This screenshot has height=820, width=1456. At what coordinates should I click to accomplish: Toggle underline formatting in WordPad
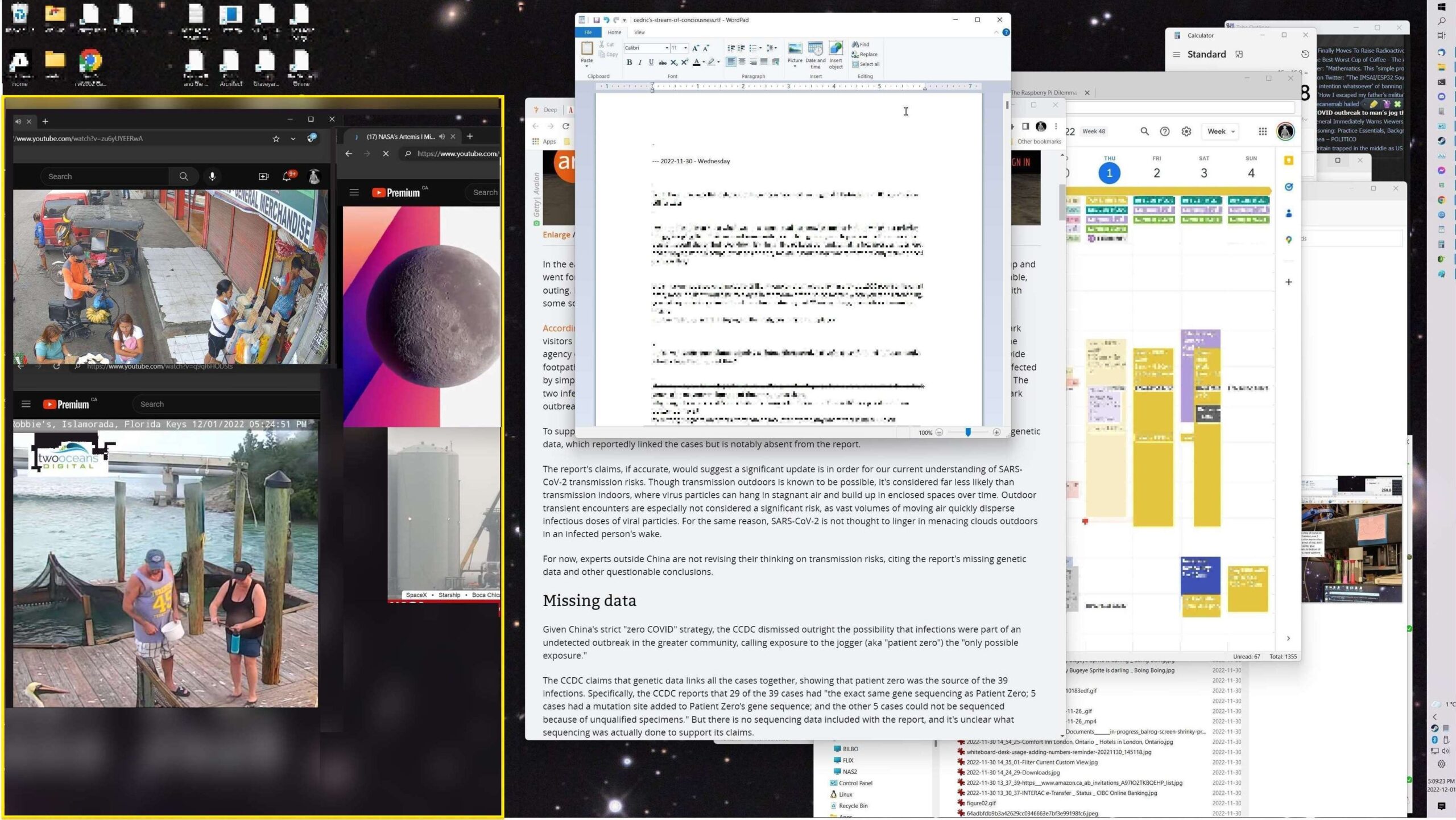click(651, 63)
